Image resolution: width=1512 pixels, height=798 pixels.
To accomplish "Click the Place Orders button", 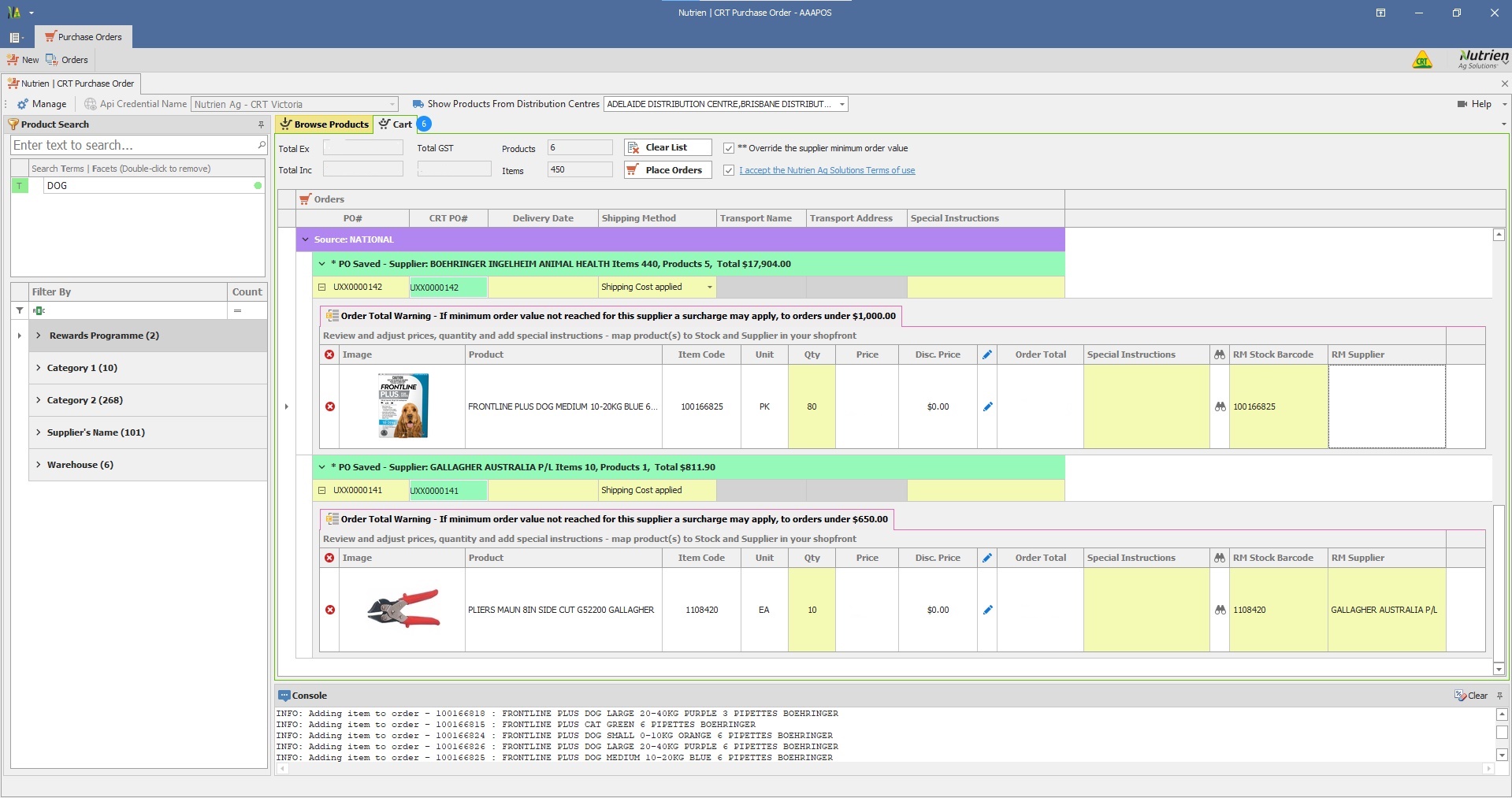I will [x=667, y=170].
